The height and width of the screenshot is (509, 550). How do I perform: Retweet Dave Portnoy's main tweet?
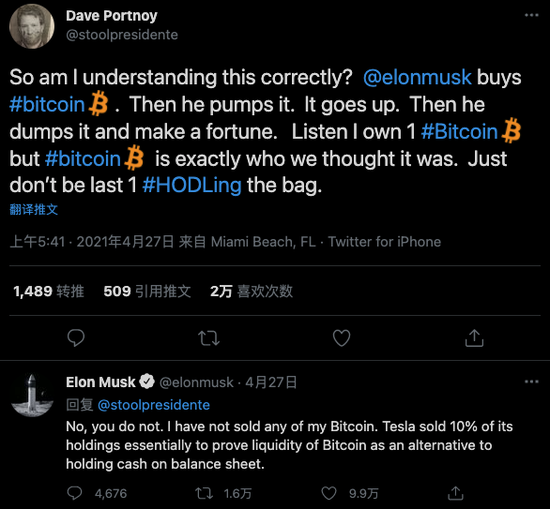point(209,339)
